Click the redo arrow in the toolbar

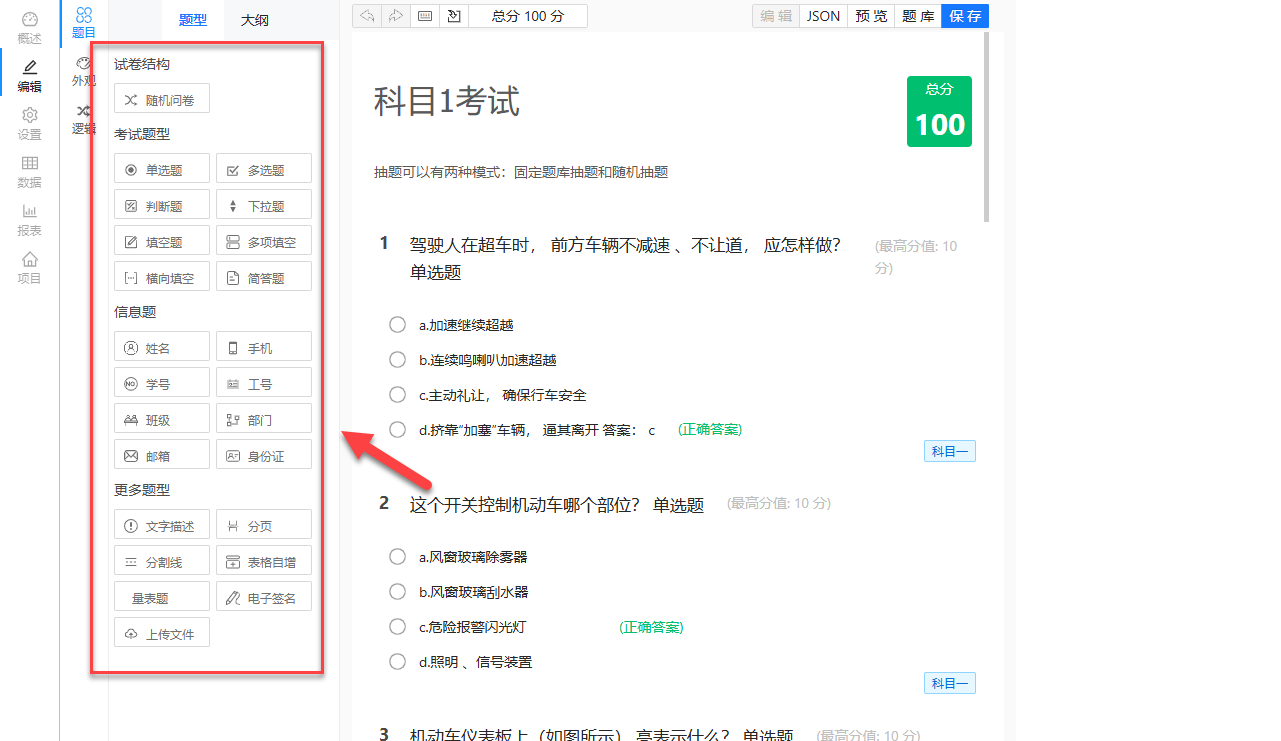(396, 16)
